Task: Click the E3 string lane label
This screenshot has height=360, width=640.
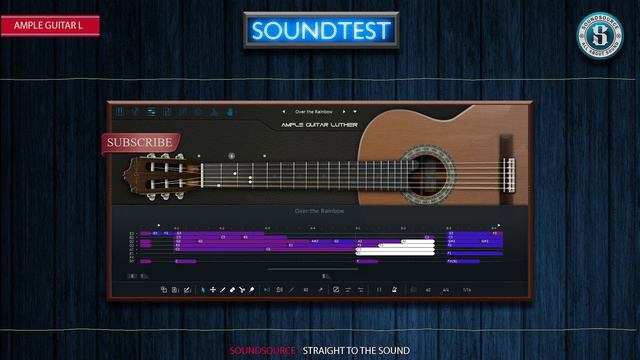Action: [x=132, y=234]
